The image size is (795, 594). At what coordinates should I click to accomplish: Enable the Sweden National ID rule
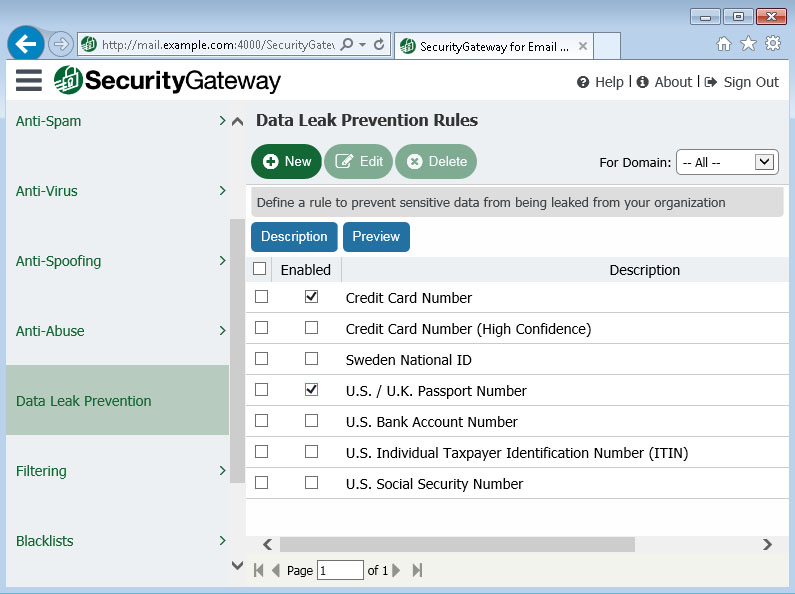coord(311,359)
